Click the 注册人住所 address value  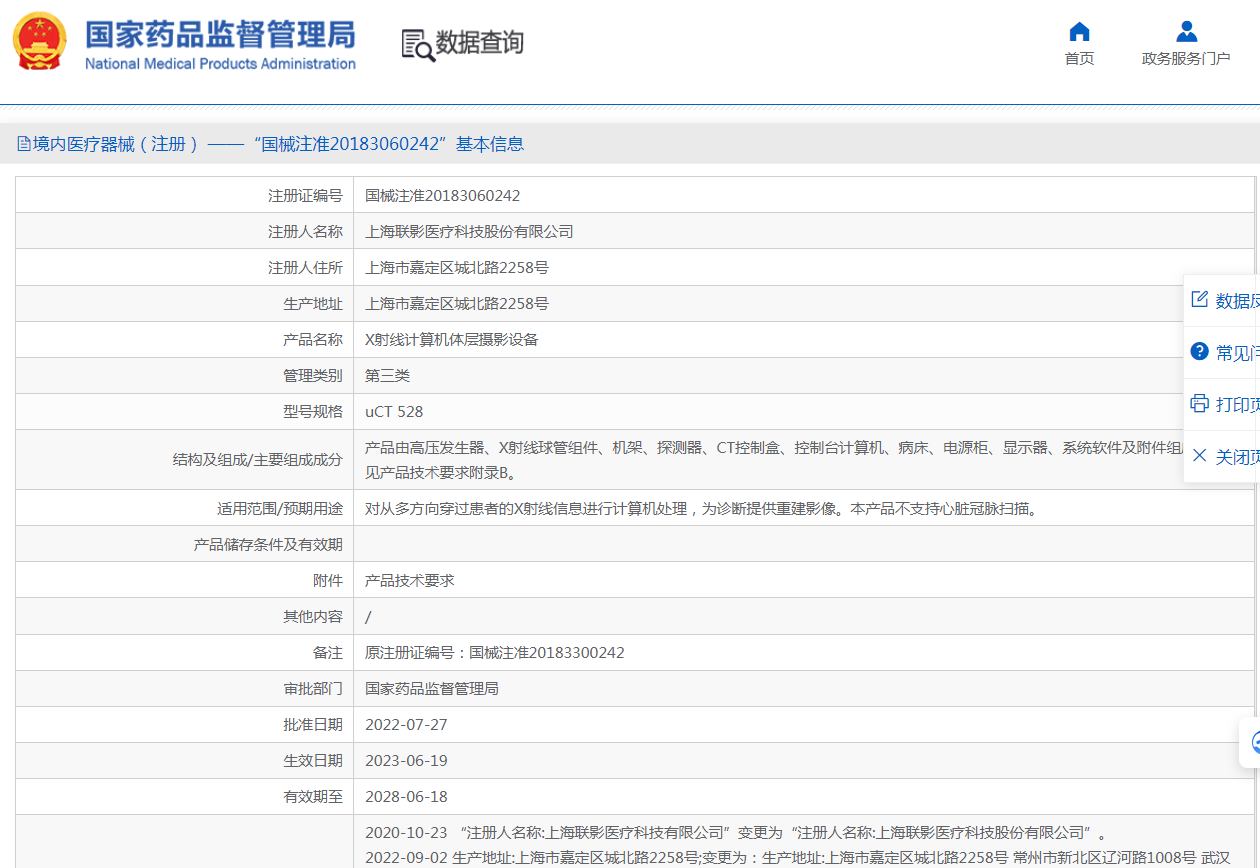click(457, 268)
